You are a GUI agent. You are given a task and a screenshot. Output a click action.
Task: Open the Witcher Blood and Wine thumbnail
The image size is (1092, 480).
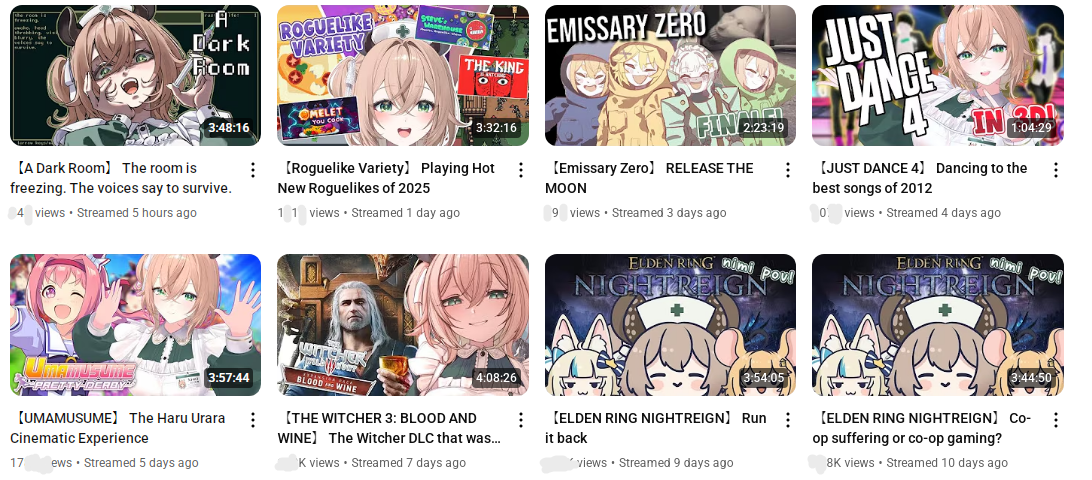click(403, 325)
